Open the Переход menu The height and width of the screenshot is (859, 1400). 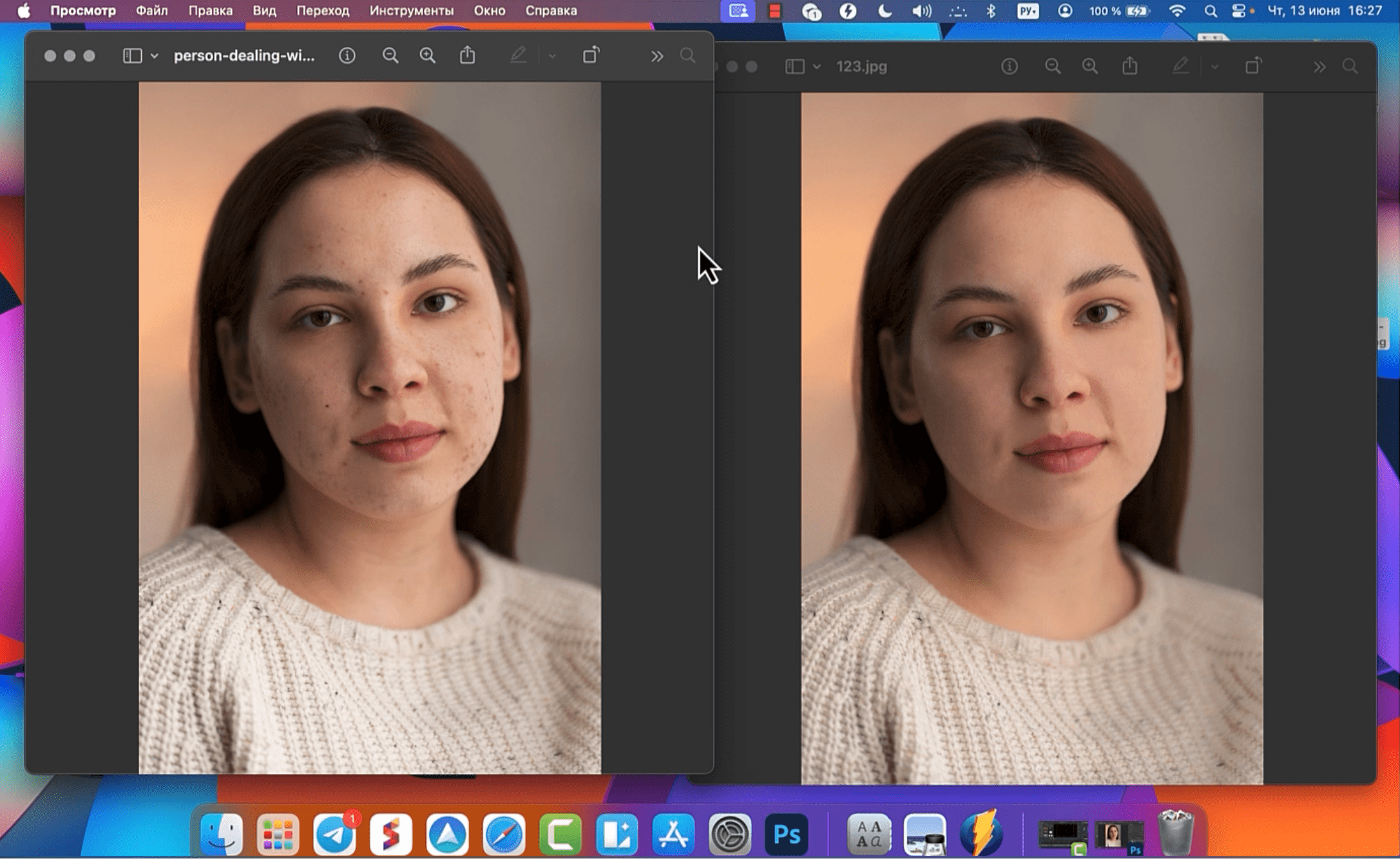point(323,11)
